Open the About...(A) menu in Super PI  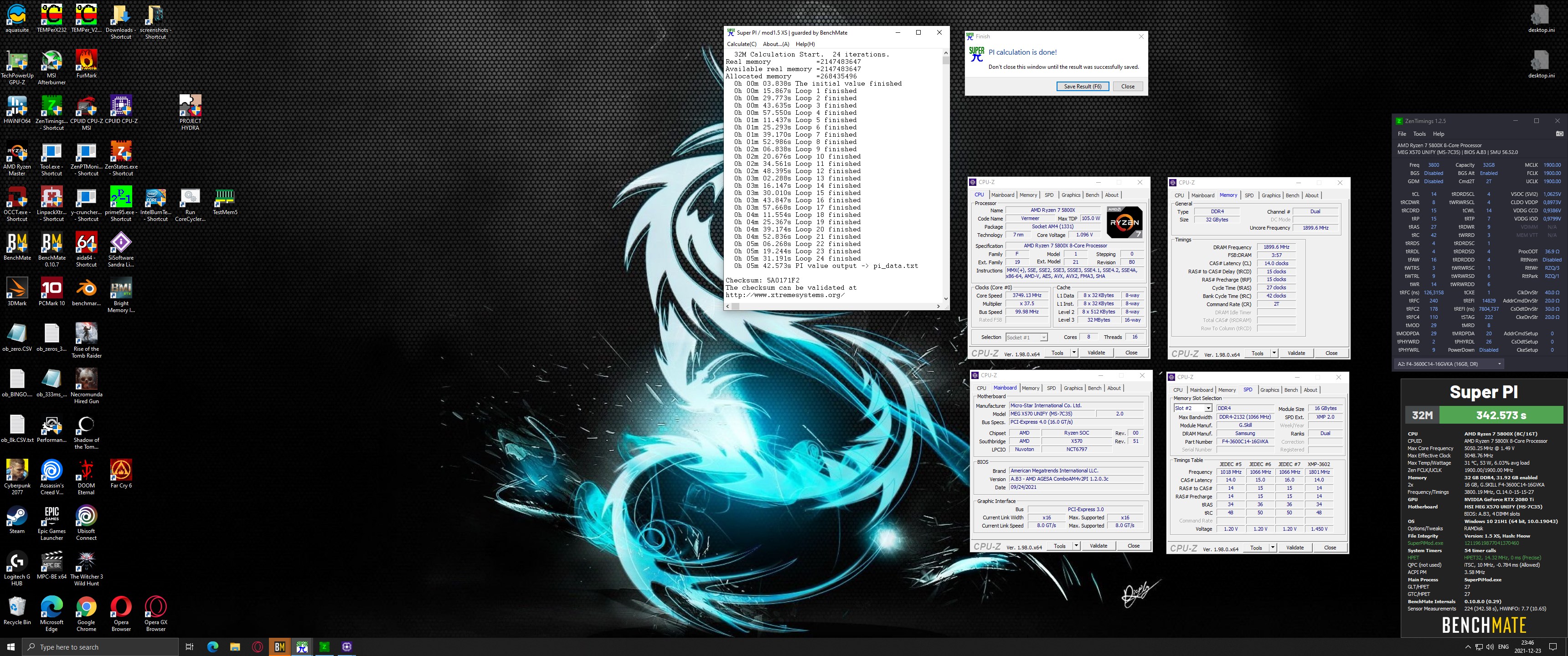pos(776,44)
